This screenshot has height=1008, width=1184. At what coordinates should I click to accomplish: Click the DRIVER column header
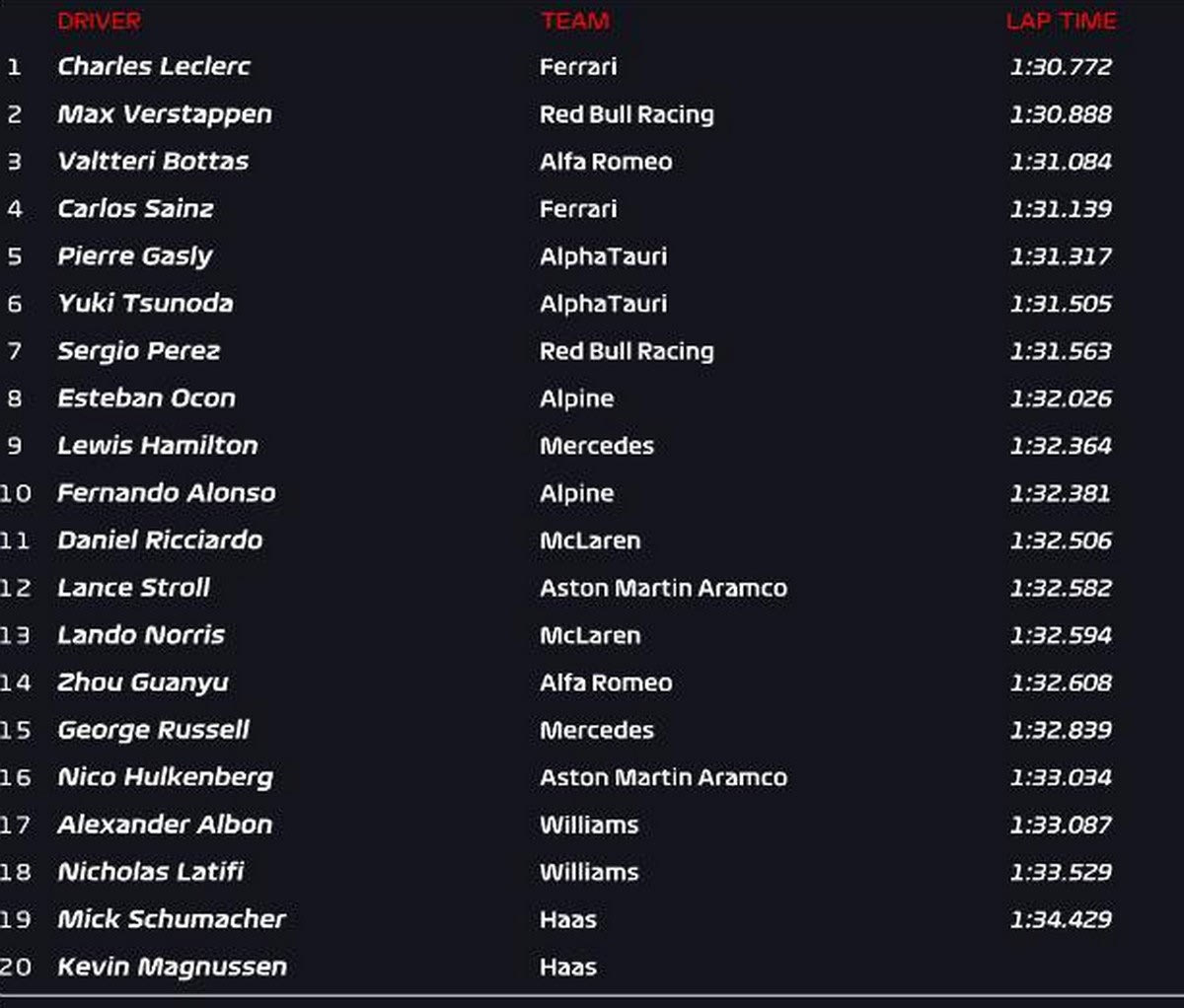tap(99, 21)
